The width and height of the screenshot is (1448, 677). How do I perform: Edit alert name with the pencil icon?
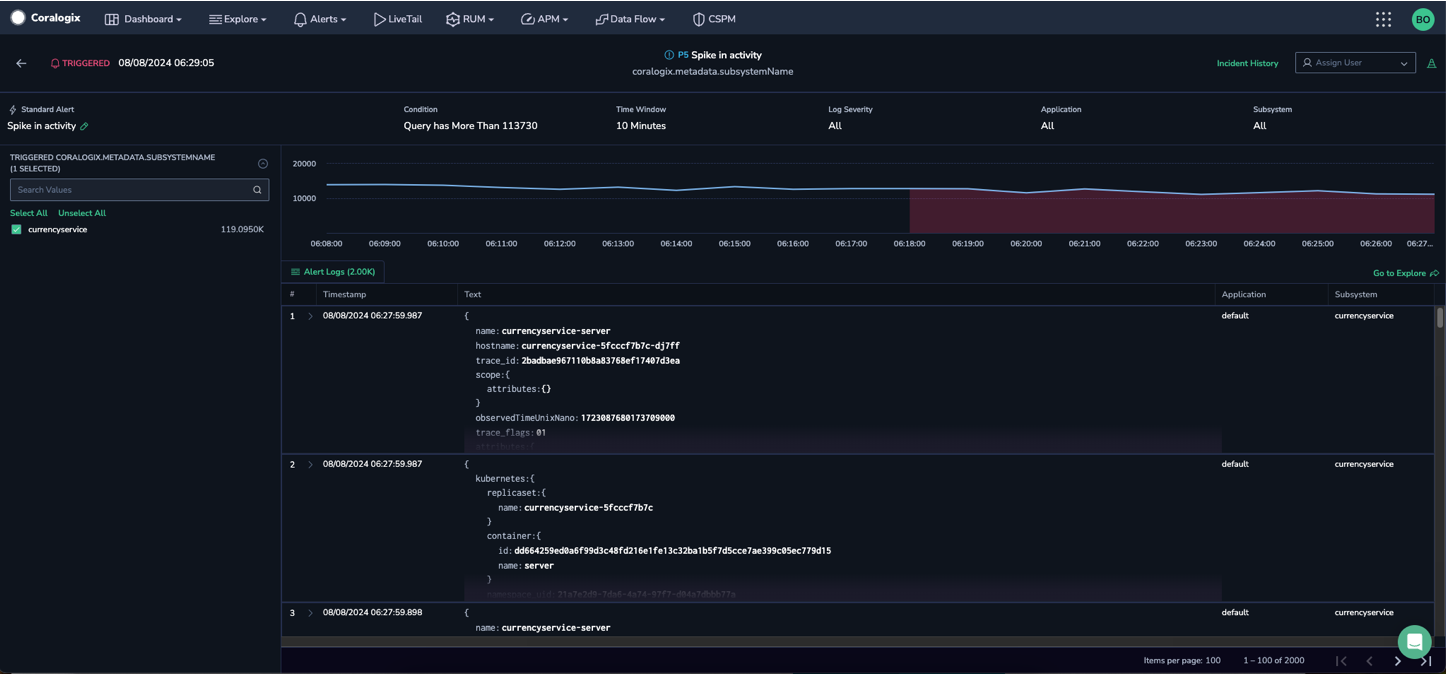(84, 126)
